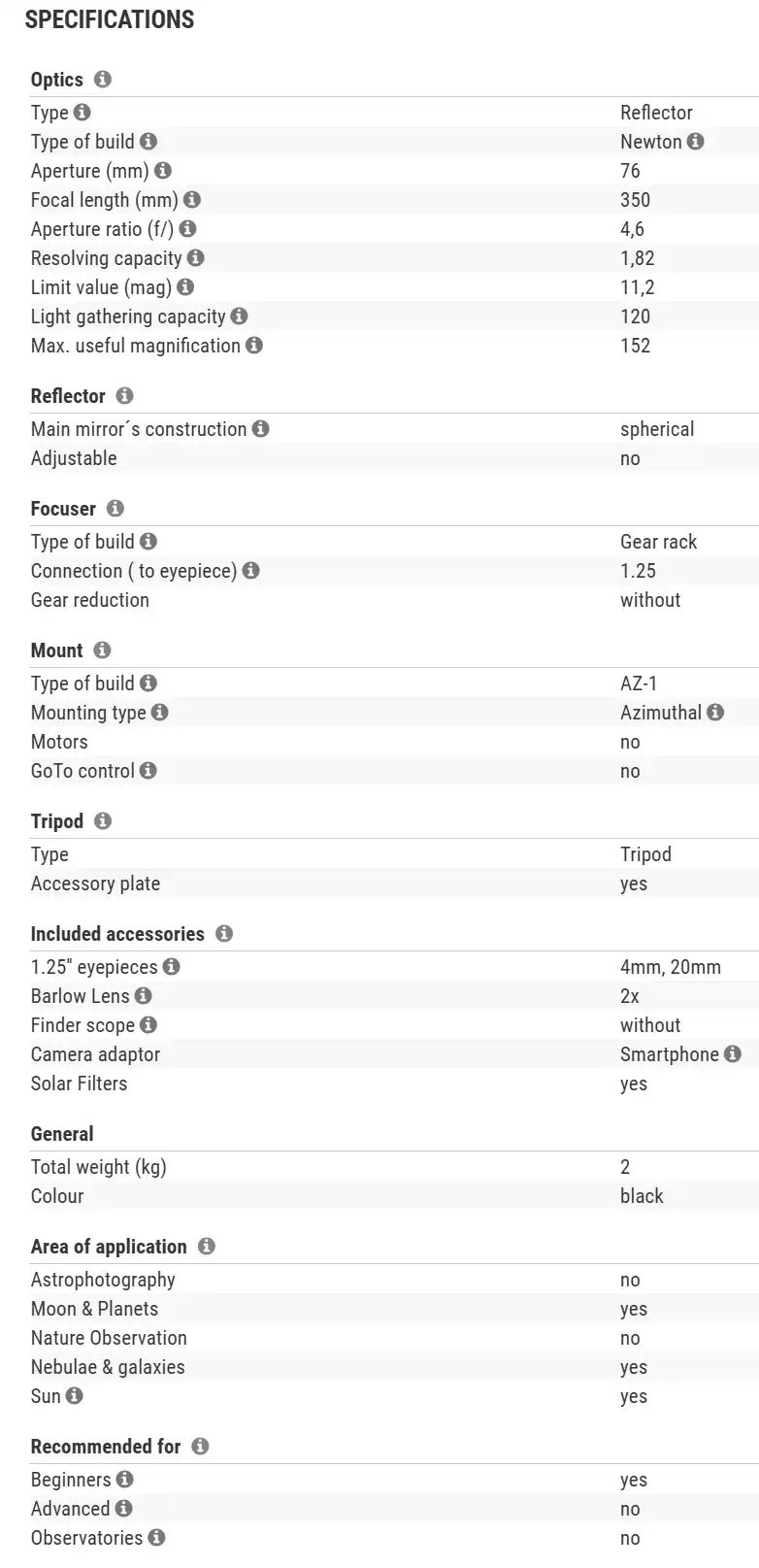Screen dimensions: 759x1568
Task: Click info icon next to Optics heading
Action: [103, 80]
